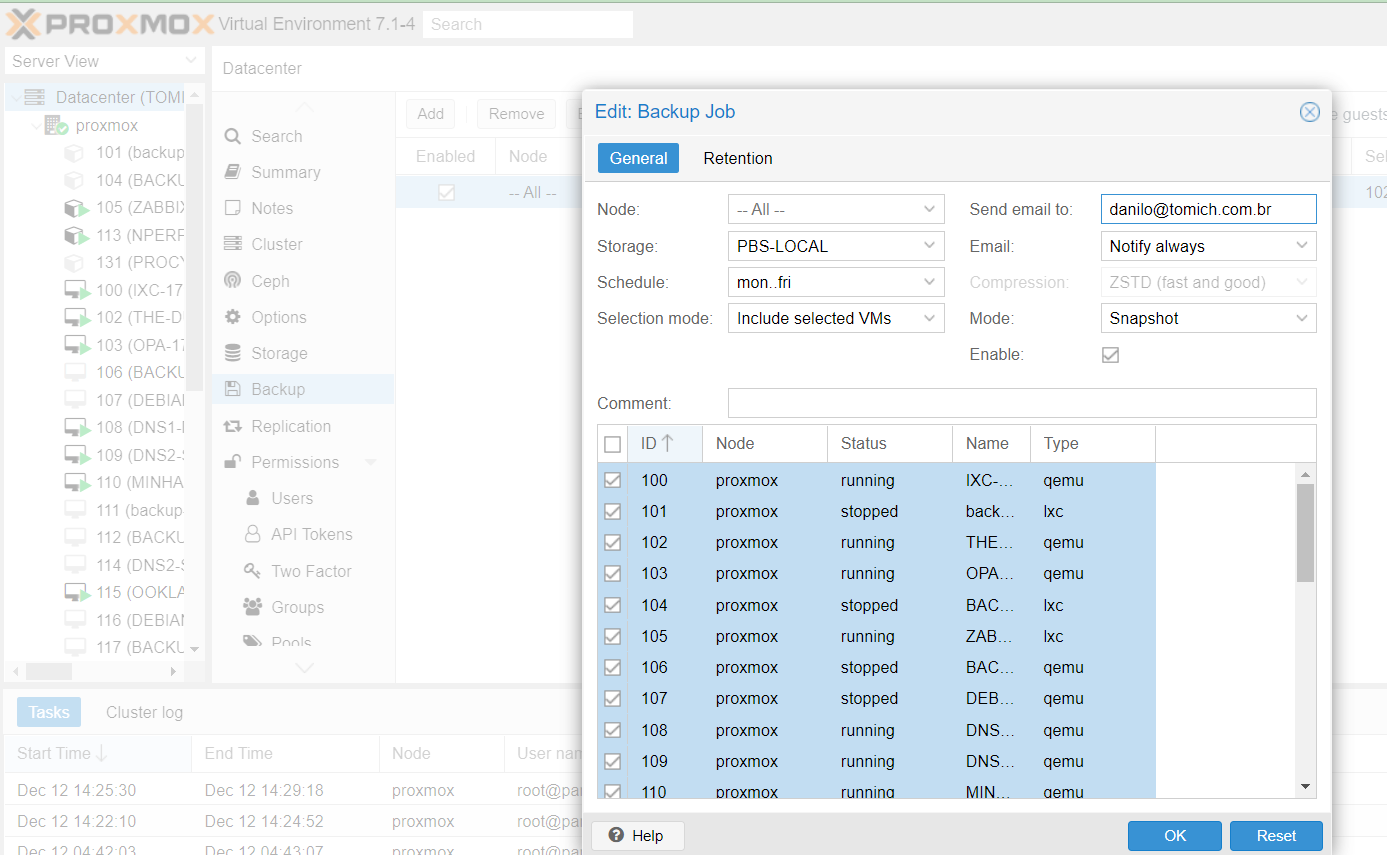Screen dimensions: 1387x855
Task: Click the Start Time column header
Action: pos(97,753)
